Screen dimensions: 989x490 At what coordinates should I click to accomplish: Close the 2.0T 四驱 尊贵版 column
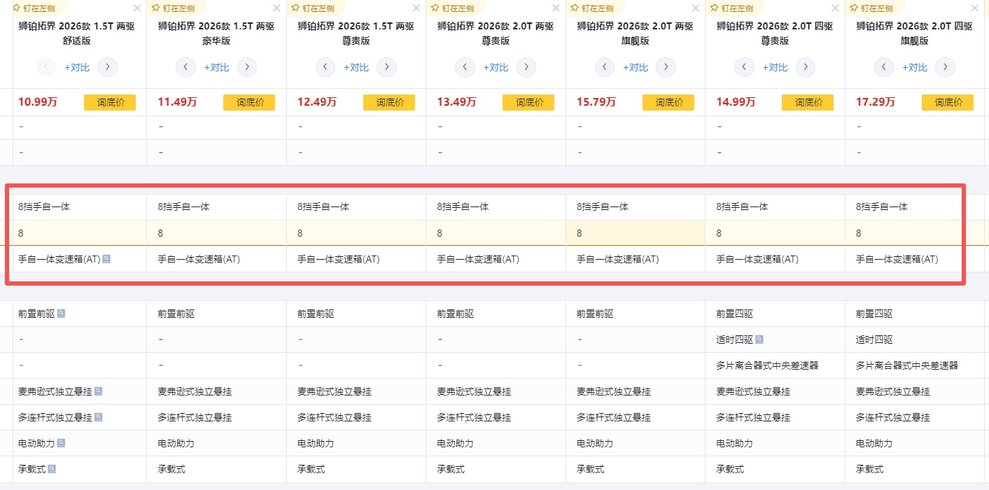[x=835, y=8]
